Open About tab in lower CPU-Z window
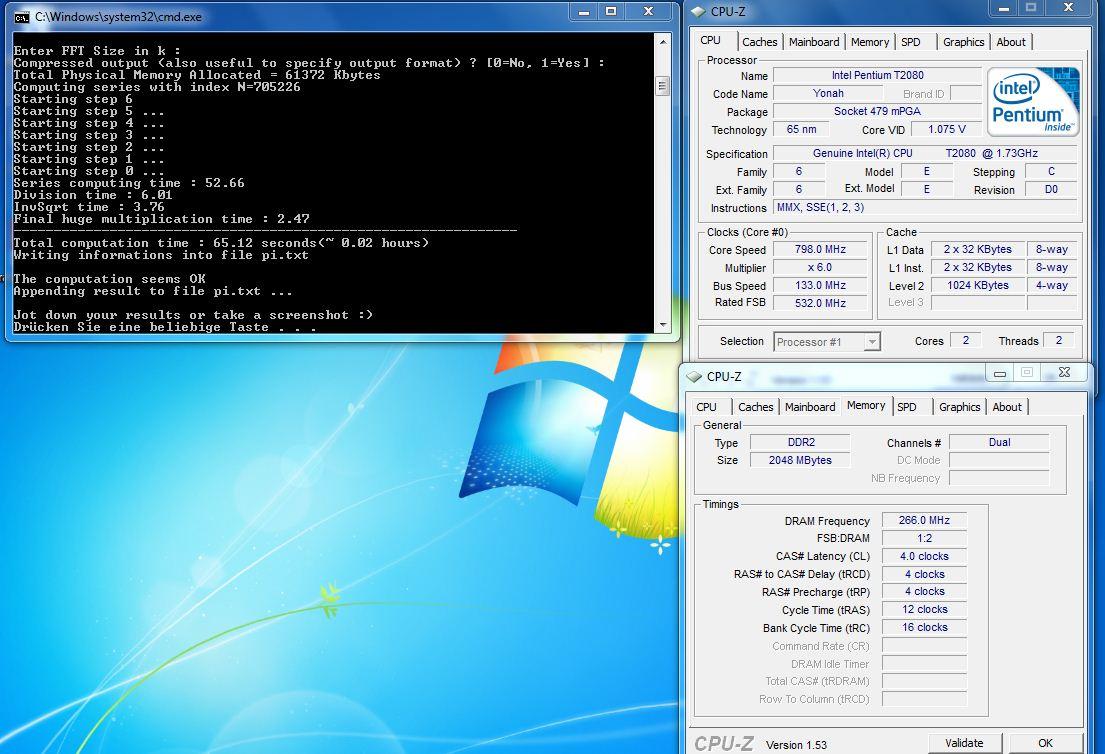The height and width of the screenshot is (754, 1105). tap(1006, 407)
